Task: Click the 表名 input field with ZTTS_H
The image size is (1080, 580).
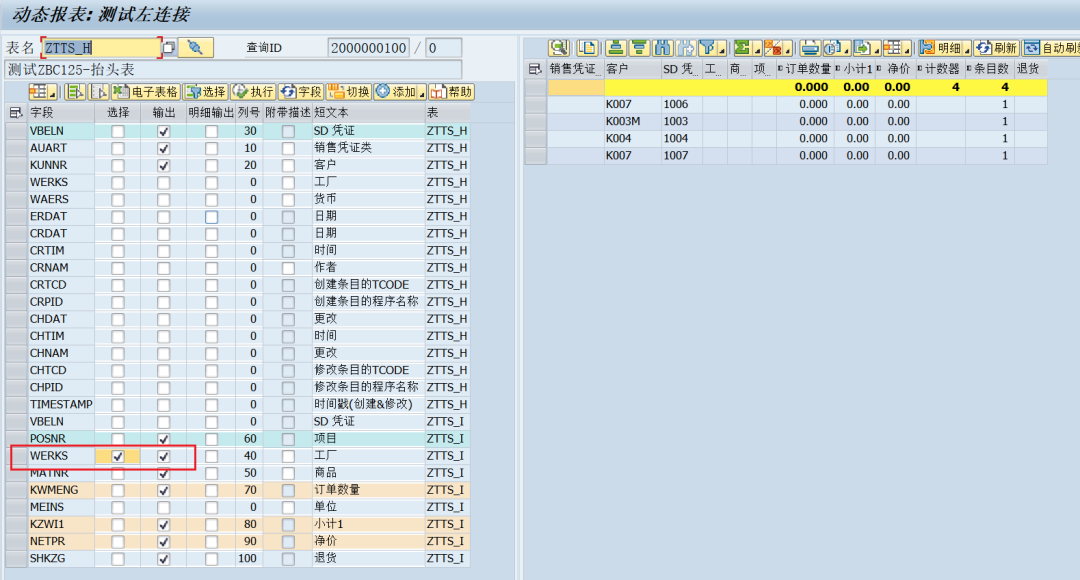Action: pyautogui.click(x=102, y=48)
